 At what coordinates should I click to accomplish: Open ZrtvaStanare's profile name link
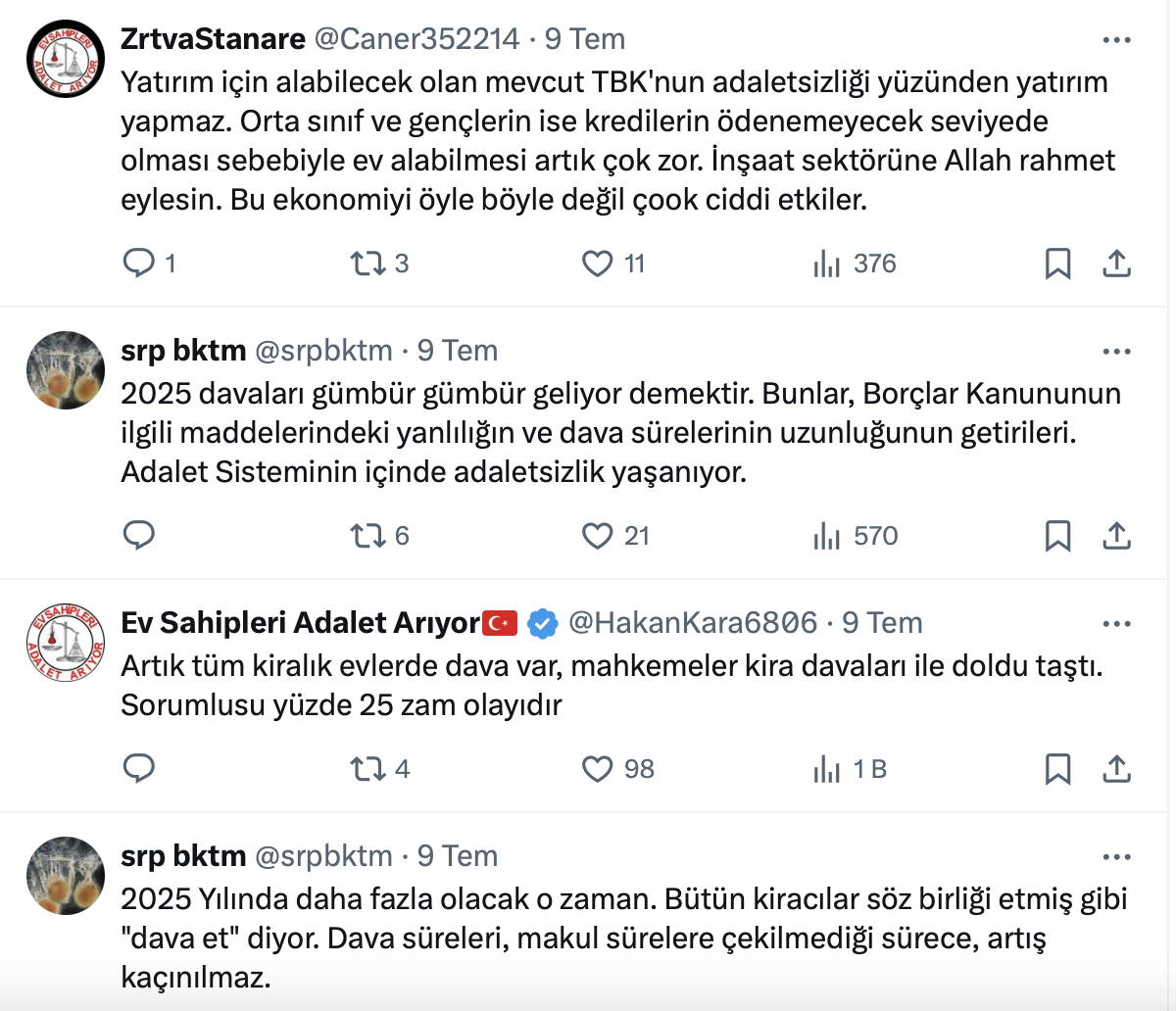click(x=213, y=38)
